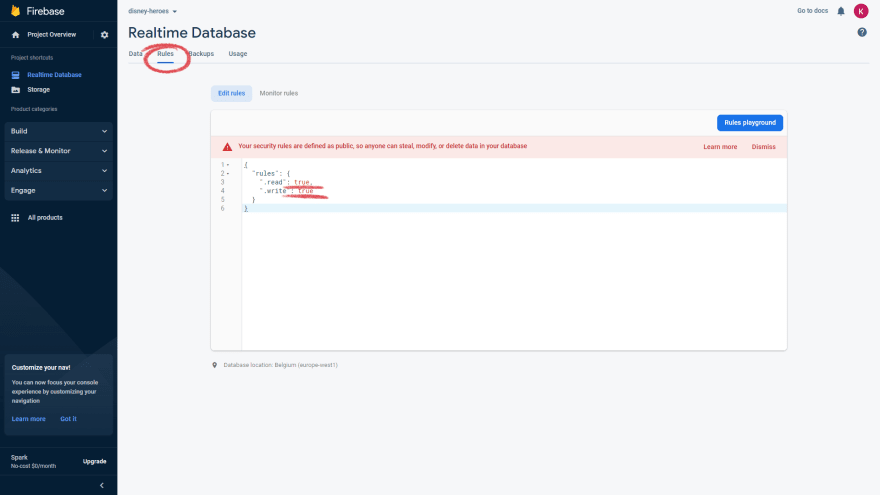
Task: Click the "rules": { line in editor
Action: (x=271, y=173)
